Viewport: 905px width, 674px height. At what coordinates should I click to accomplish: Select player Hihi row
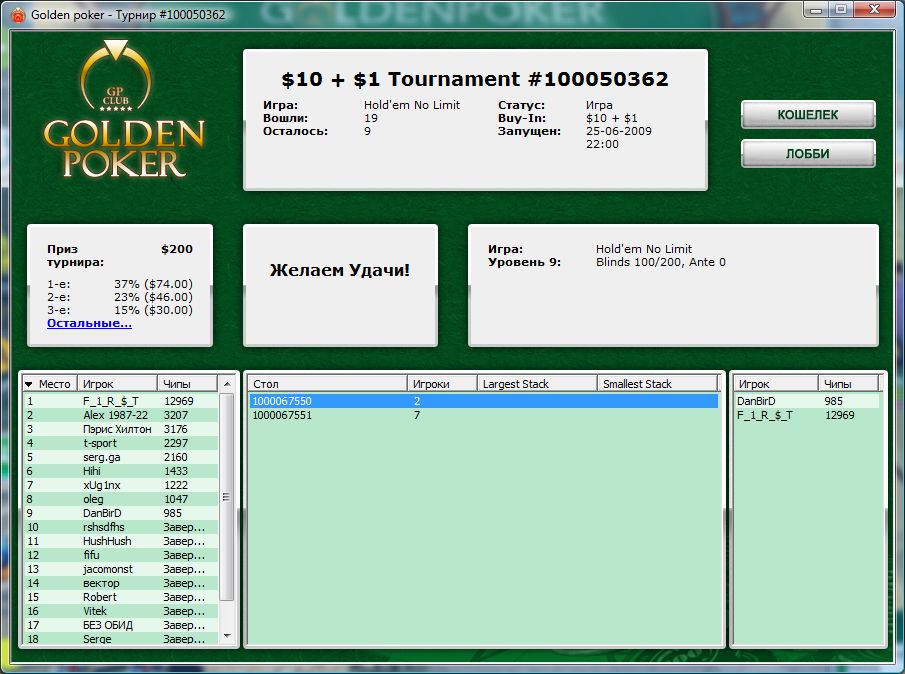click(121, 471)
